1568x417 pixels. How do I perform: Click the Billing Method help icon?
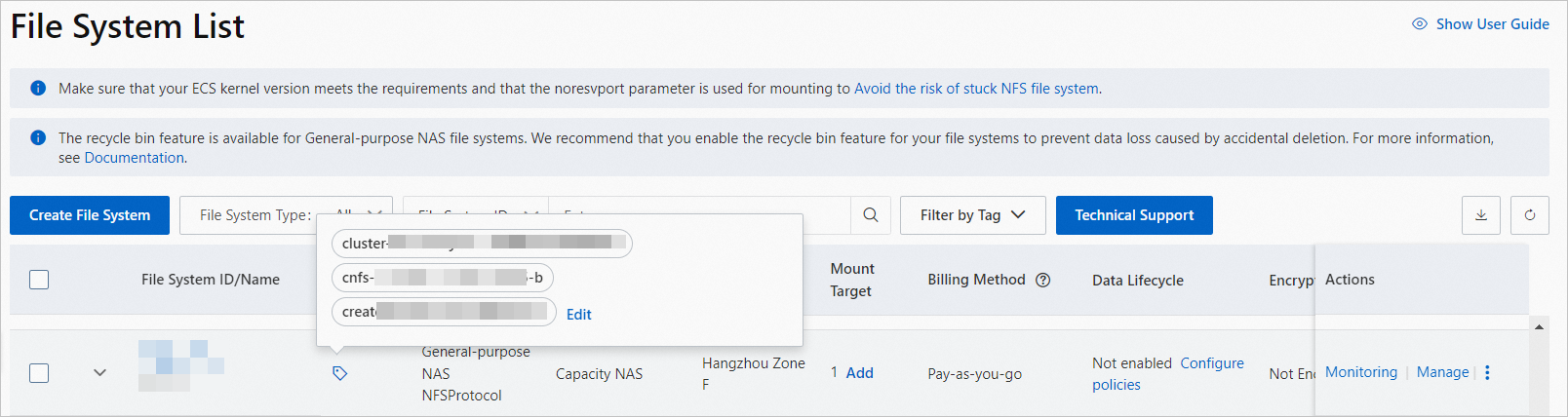point(1042,280)
